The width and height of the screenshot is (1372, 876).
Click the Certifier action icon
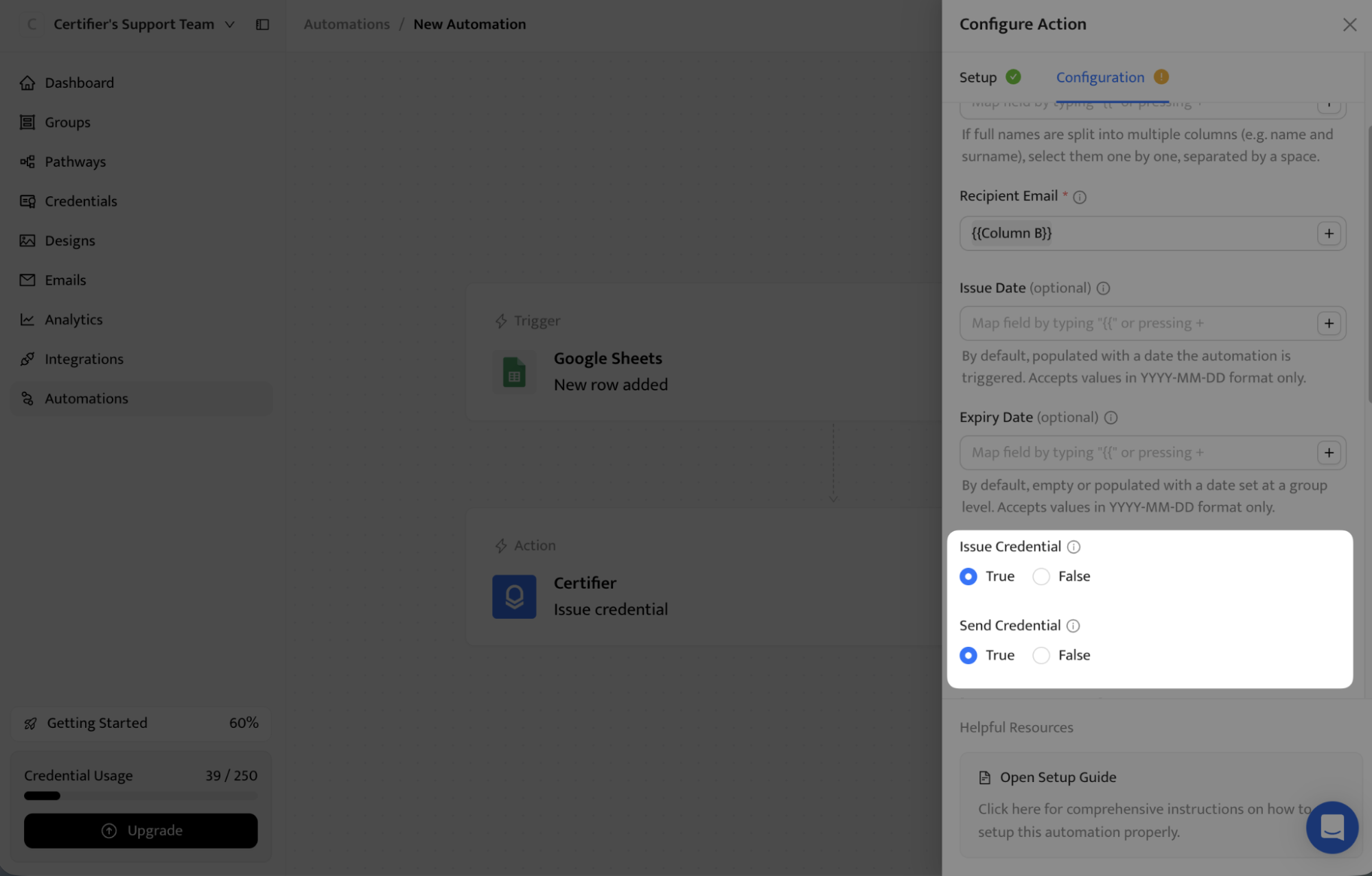[513, 596]
